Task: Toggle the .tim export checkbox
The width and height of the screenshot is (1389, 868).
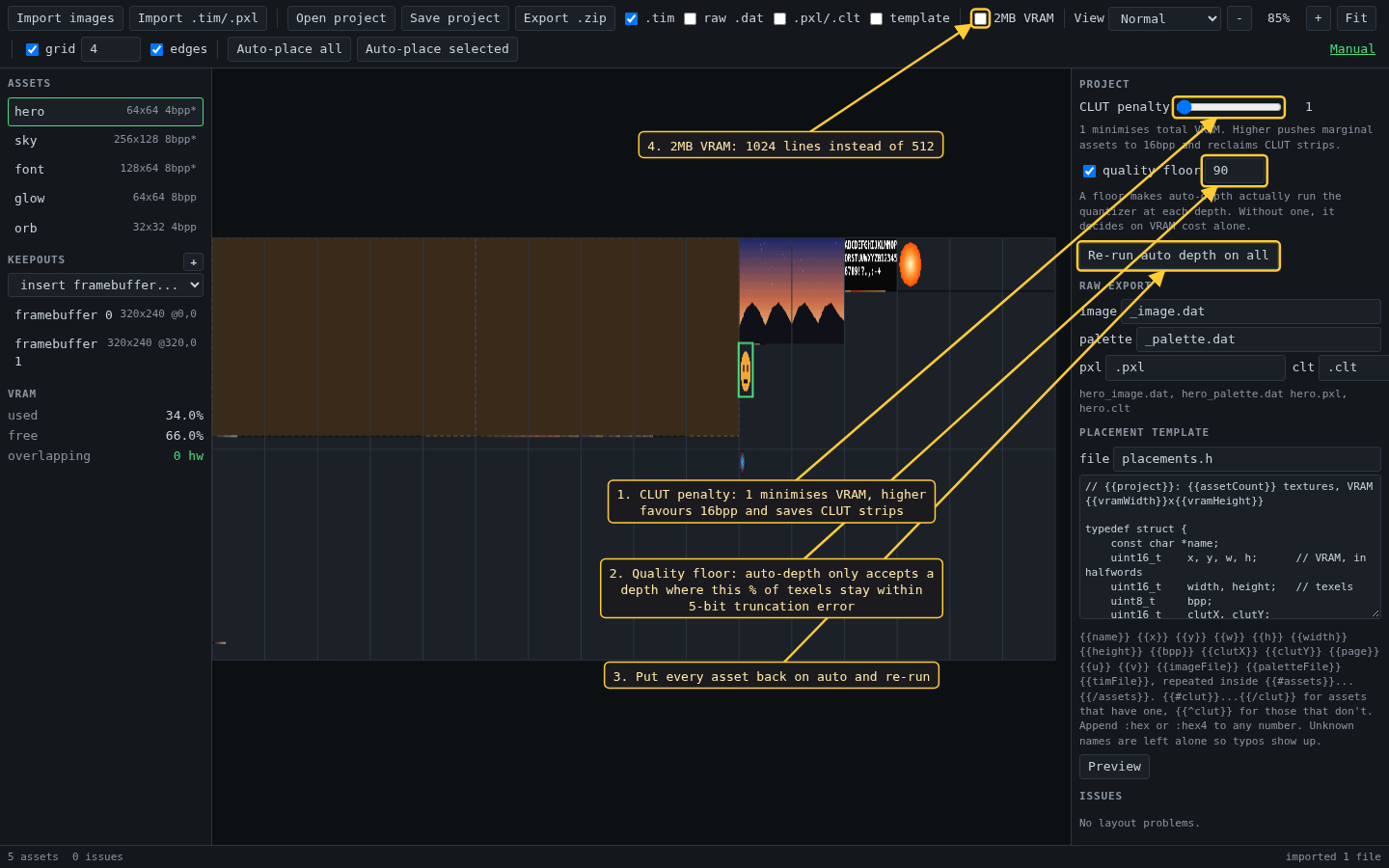Action: [x=631, y=18]
